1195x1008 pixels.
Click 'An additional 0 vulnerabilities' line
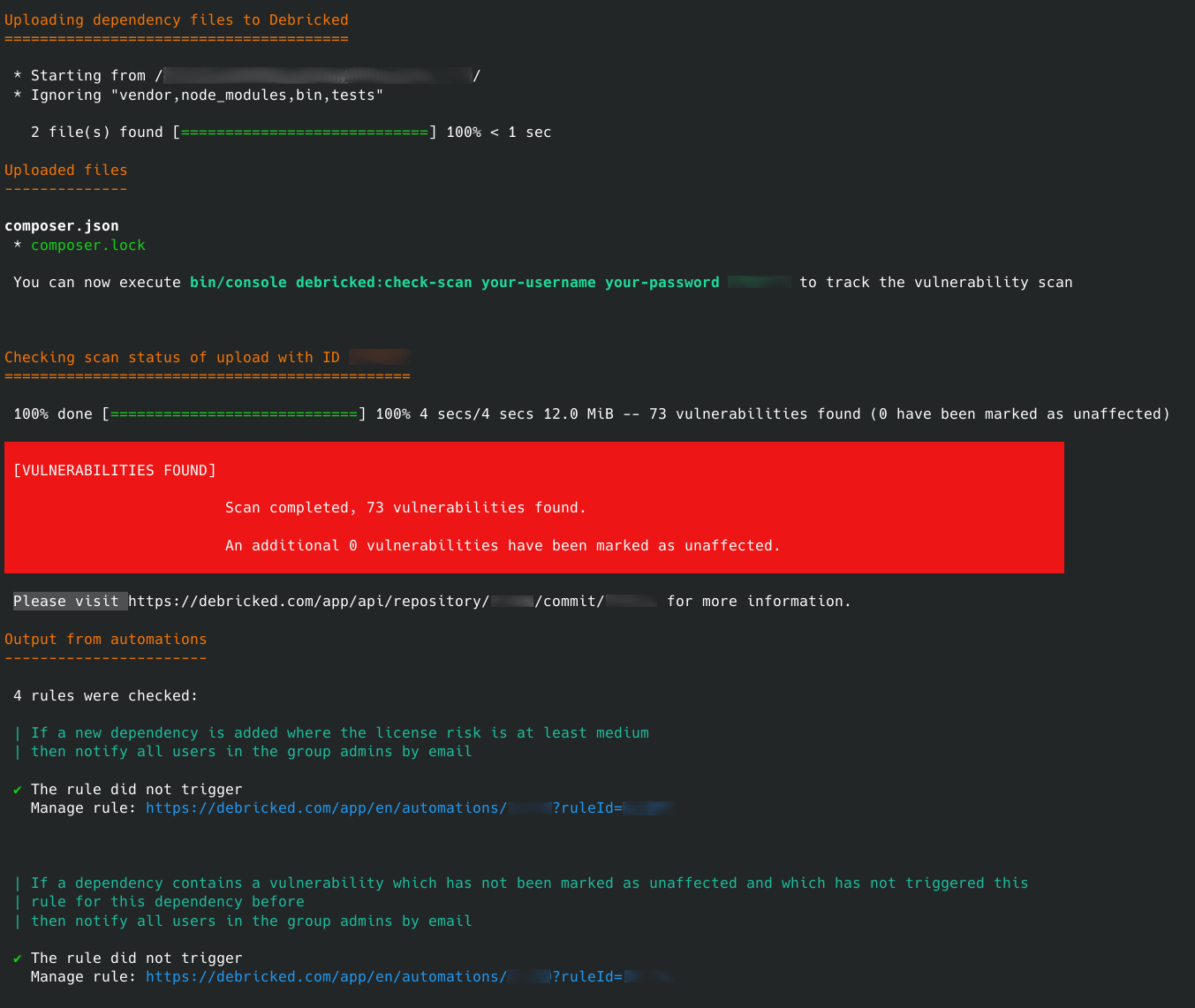click(x=503, y=545)
